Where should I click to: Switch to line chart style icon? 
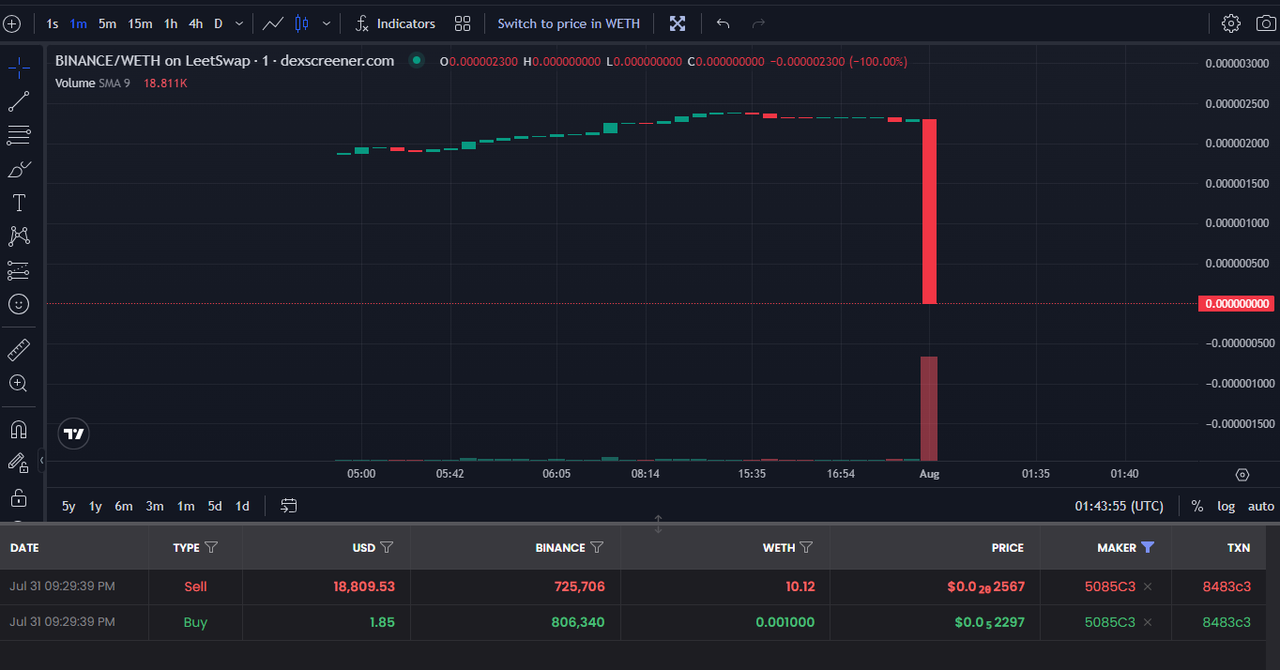(x=273, y=23)
